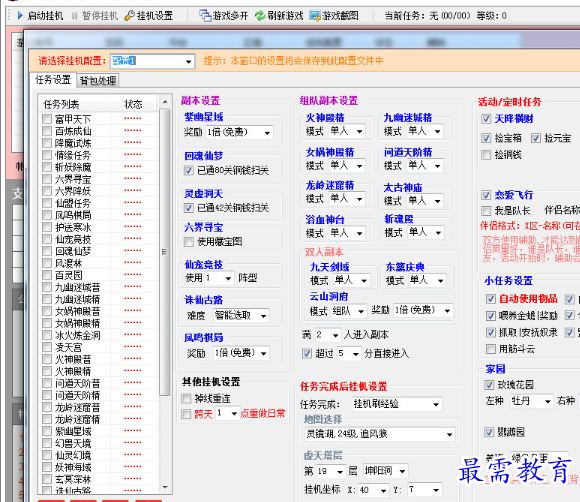Screen dimensions: 580x502
Task: Click 状态 column header
Action: pyautogui.click(x=133, y=104)
